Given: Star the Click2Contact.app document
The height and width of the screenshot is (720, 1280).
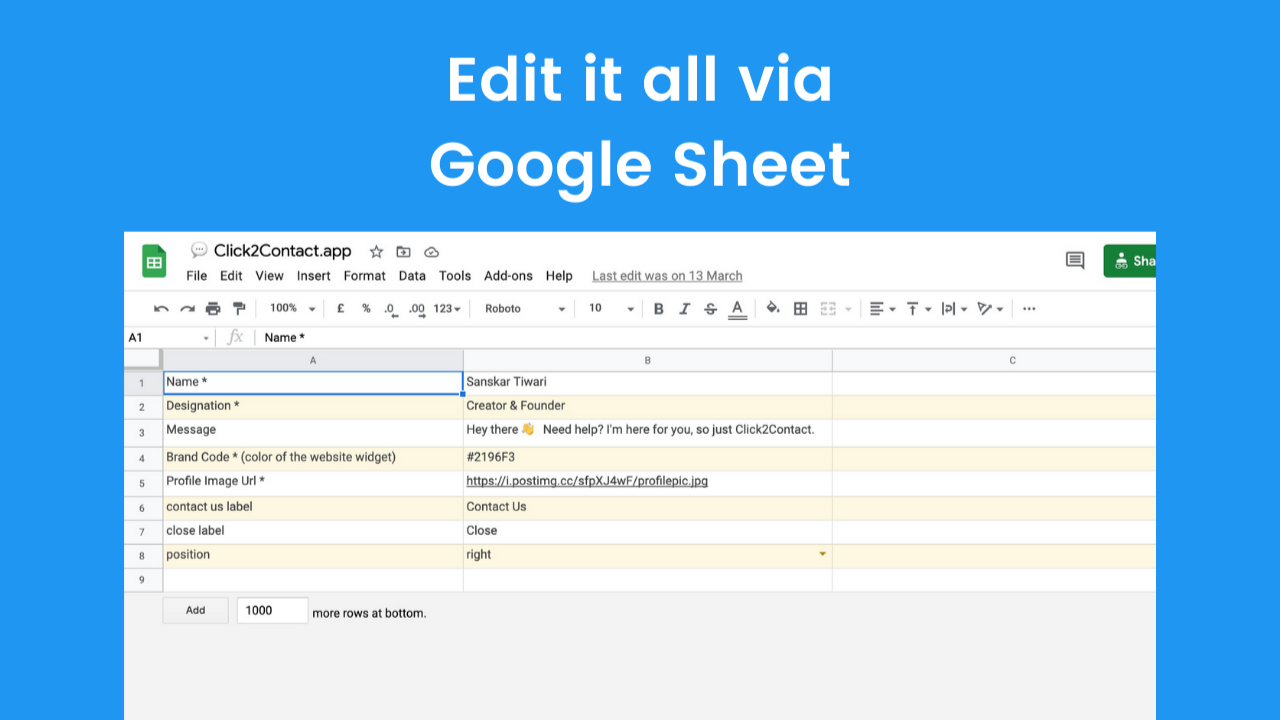Looking at the screenshot, I should tap(376, 252).
